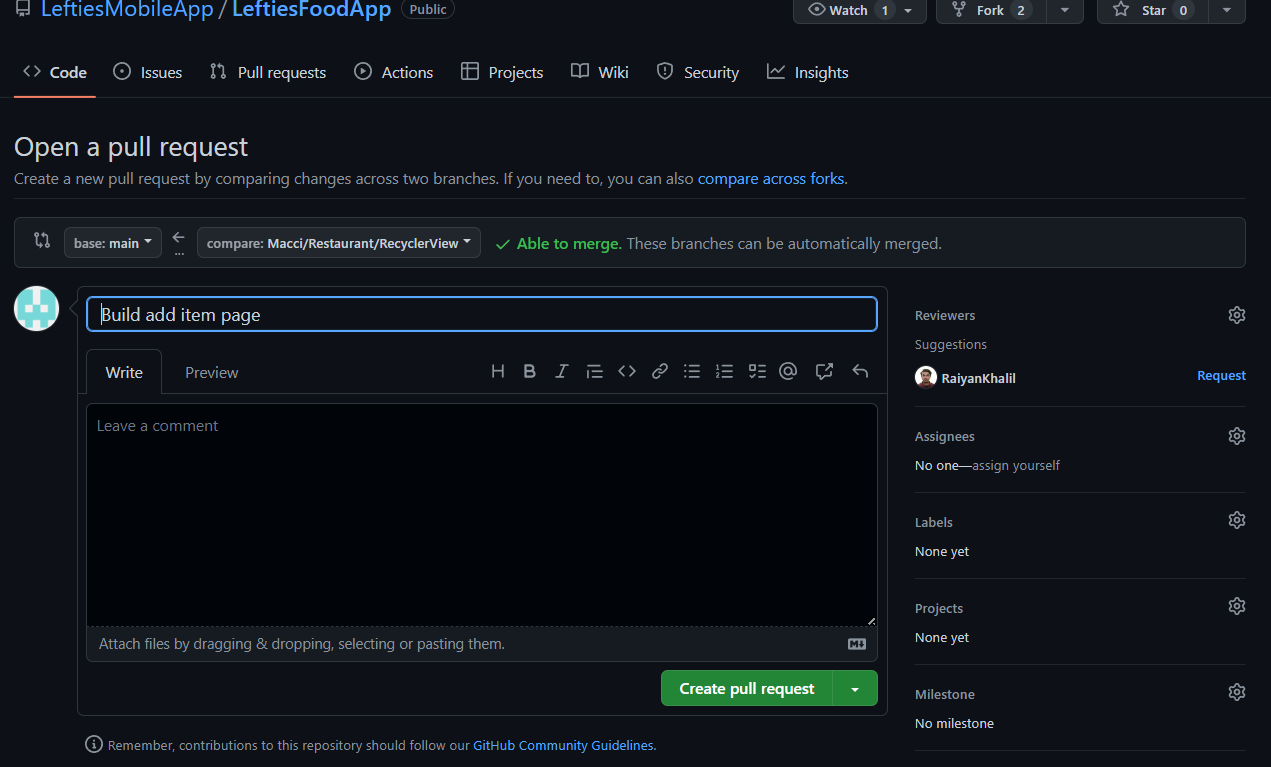
Task: Switch to the Preview tab
Action: [x=212, y=372]
